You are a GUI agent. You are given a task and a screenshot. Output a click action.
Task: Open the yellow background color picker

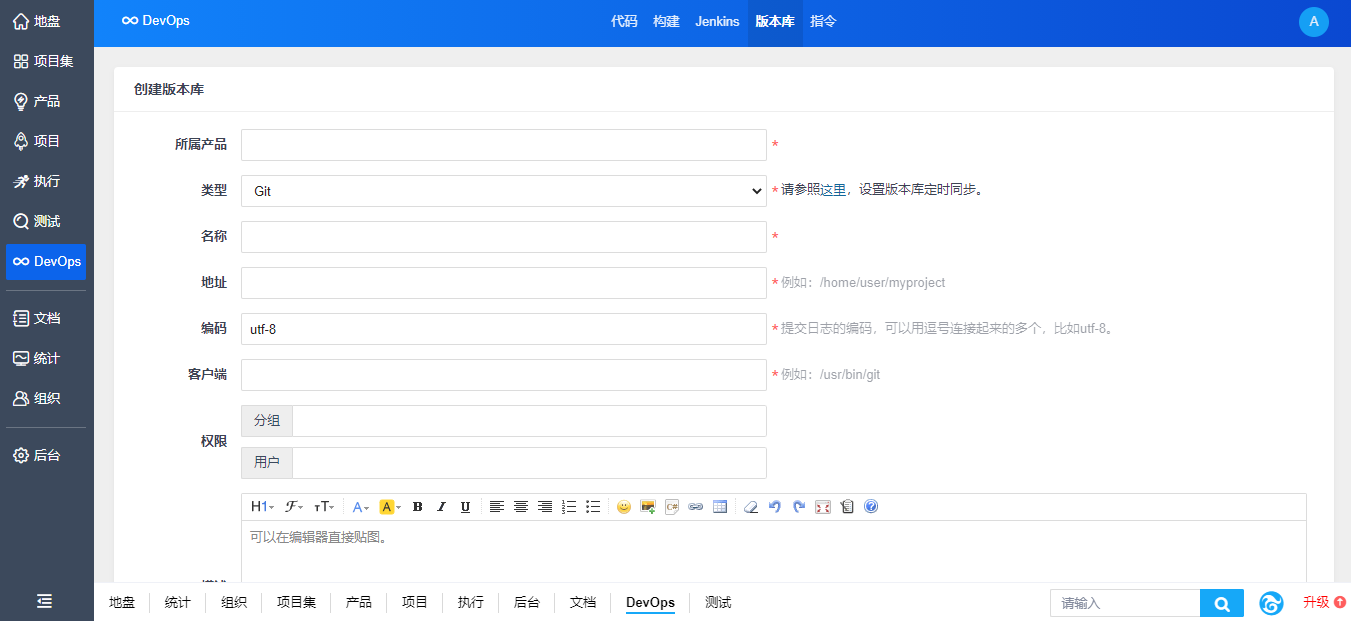(x=390, y=507)
